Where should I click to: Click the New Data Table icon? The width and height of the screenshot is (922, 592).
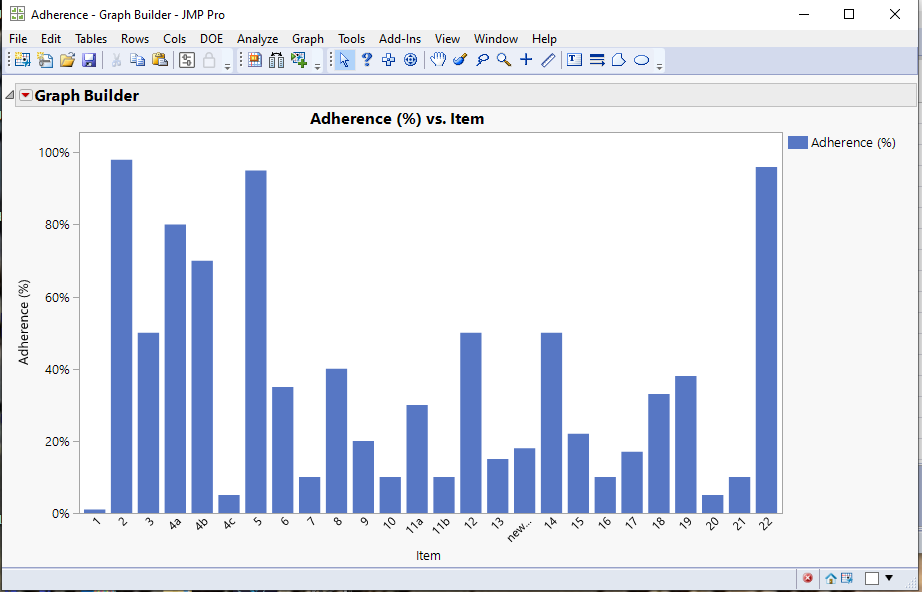click(22, 60)
